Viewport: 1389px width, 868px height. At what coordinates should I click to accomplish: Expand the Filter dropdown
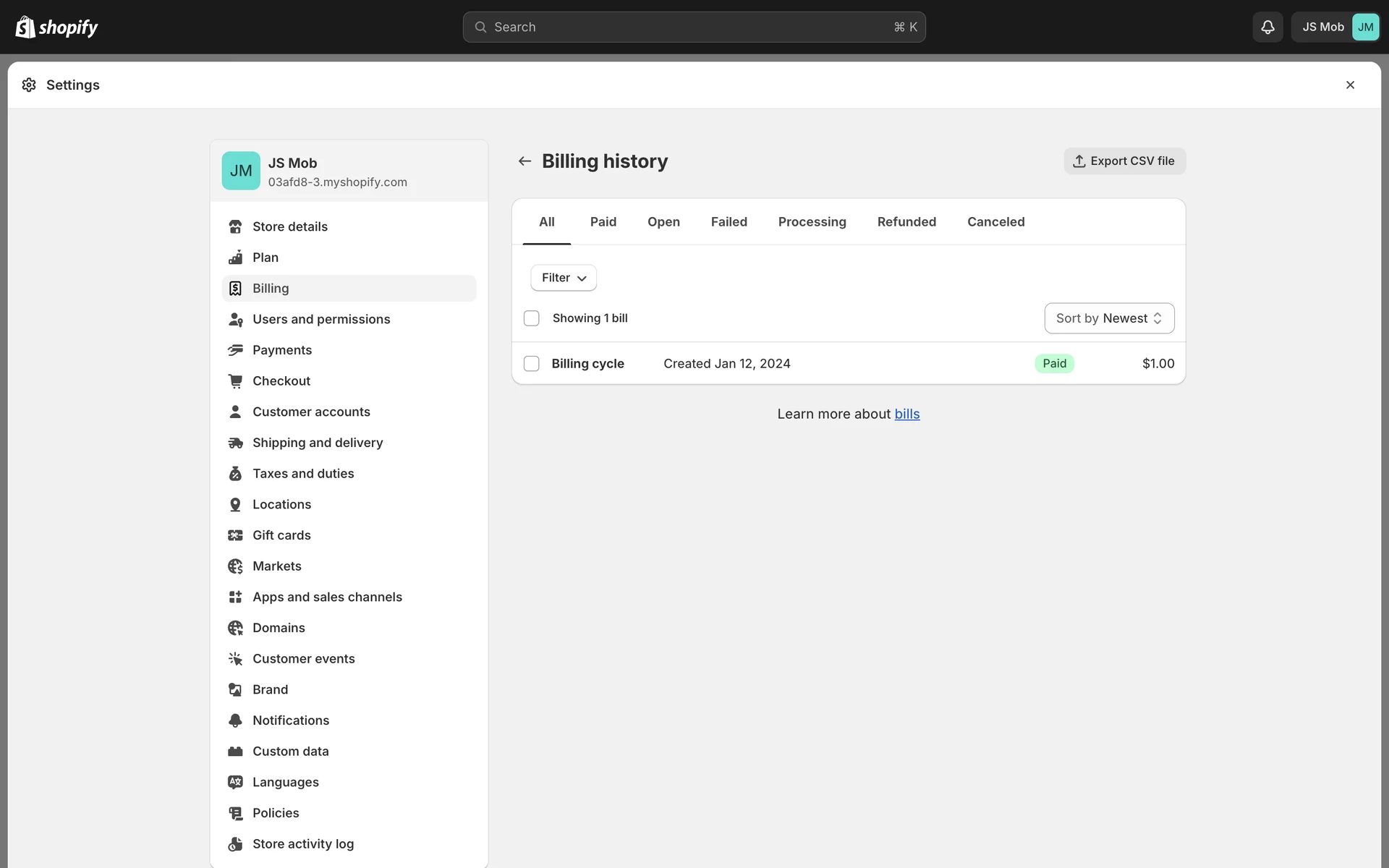pyautogui.click(x=564, y=278)
